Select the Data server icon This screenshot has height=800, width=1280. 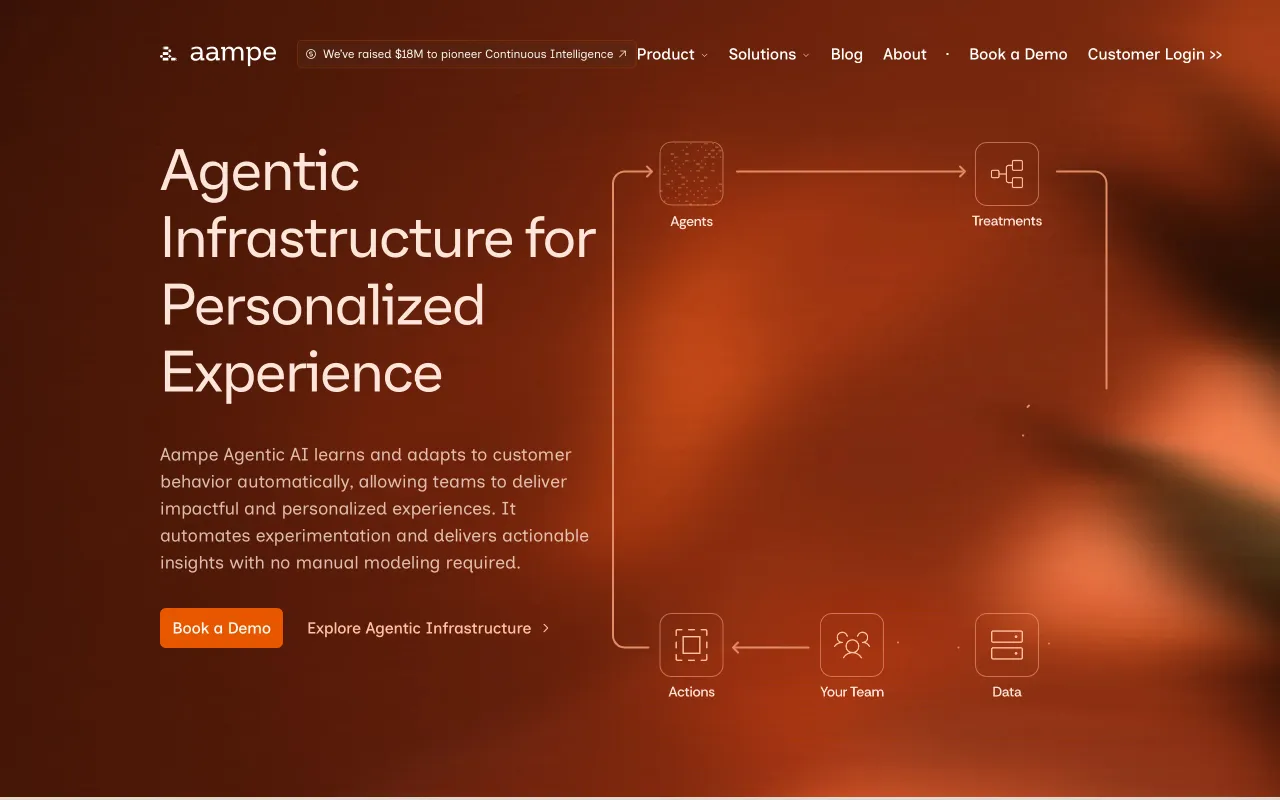tap(1007, 645)
